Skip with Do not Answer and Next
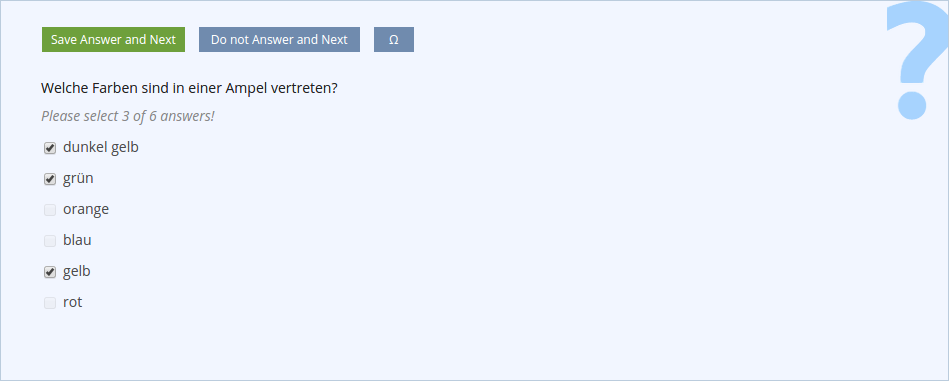The width and height of the screenshot is (949, 381). click(279, 39)
